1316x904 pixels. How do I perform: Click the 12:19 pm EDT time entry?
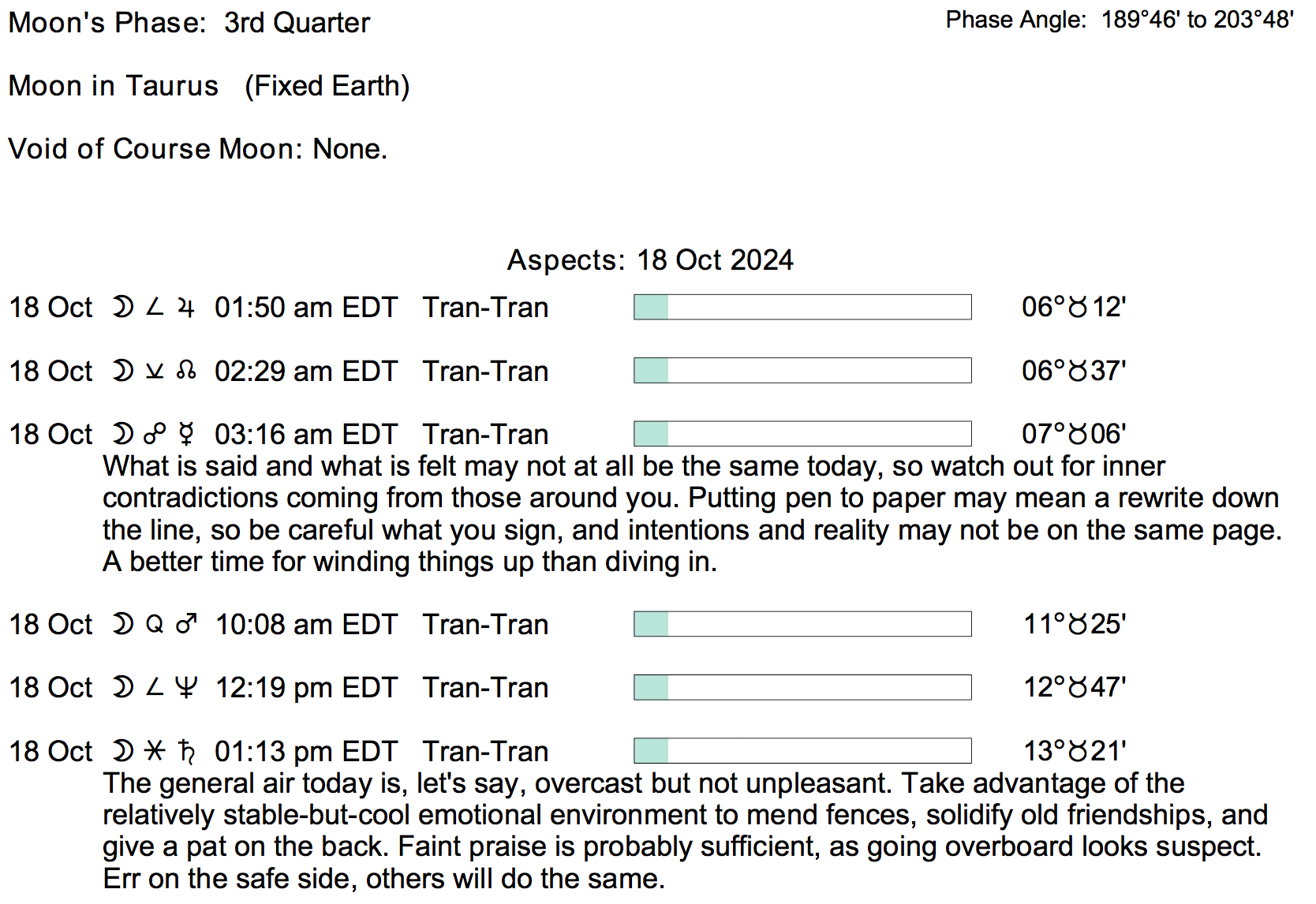(306, 688)
